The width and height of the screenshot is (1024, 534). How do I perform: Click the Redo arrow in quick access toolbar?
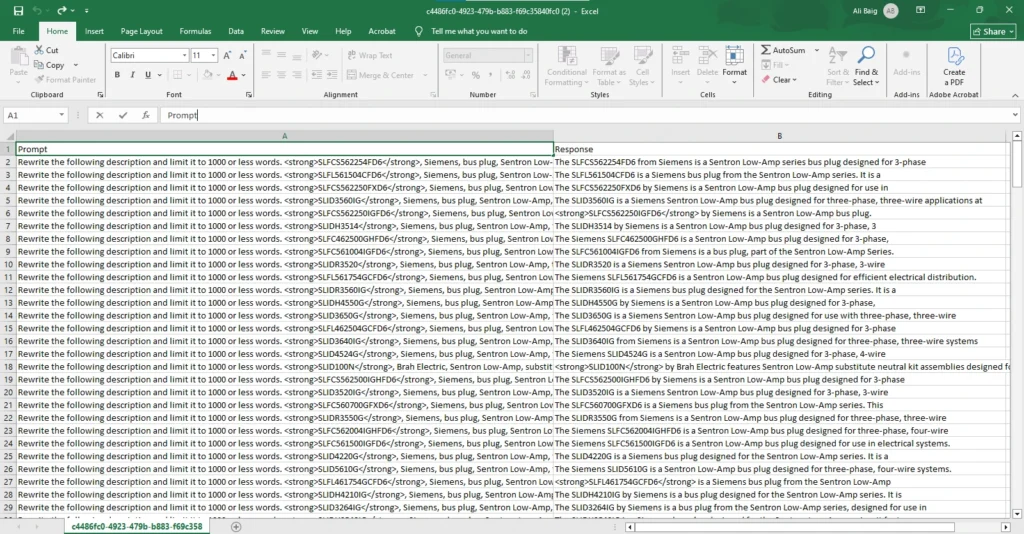pos(61,10)
